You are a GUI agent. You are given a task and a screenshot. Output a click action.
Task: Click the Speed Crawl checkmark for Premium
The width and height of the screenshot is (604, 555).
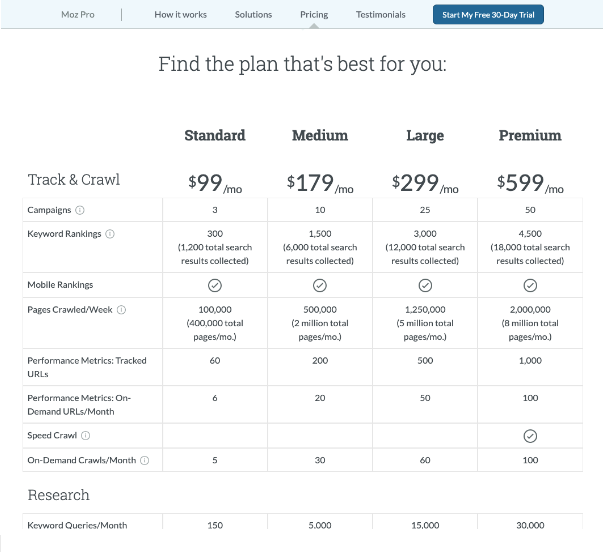coord(530,436)
